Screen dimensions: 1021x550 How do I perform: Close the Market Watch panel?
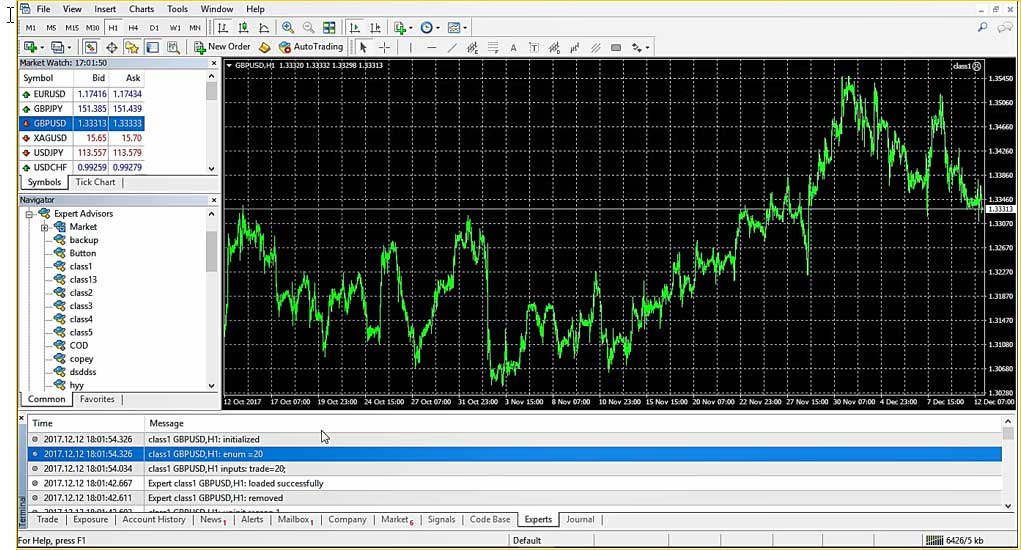point(214,63)
